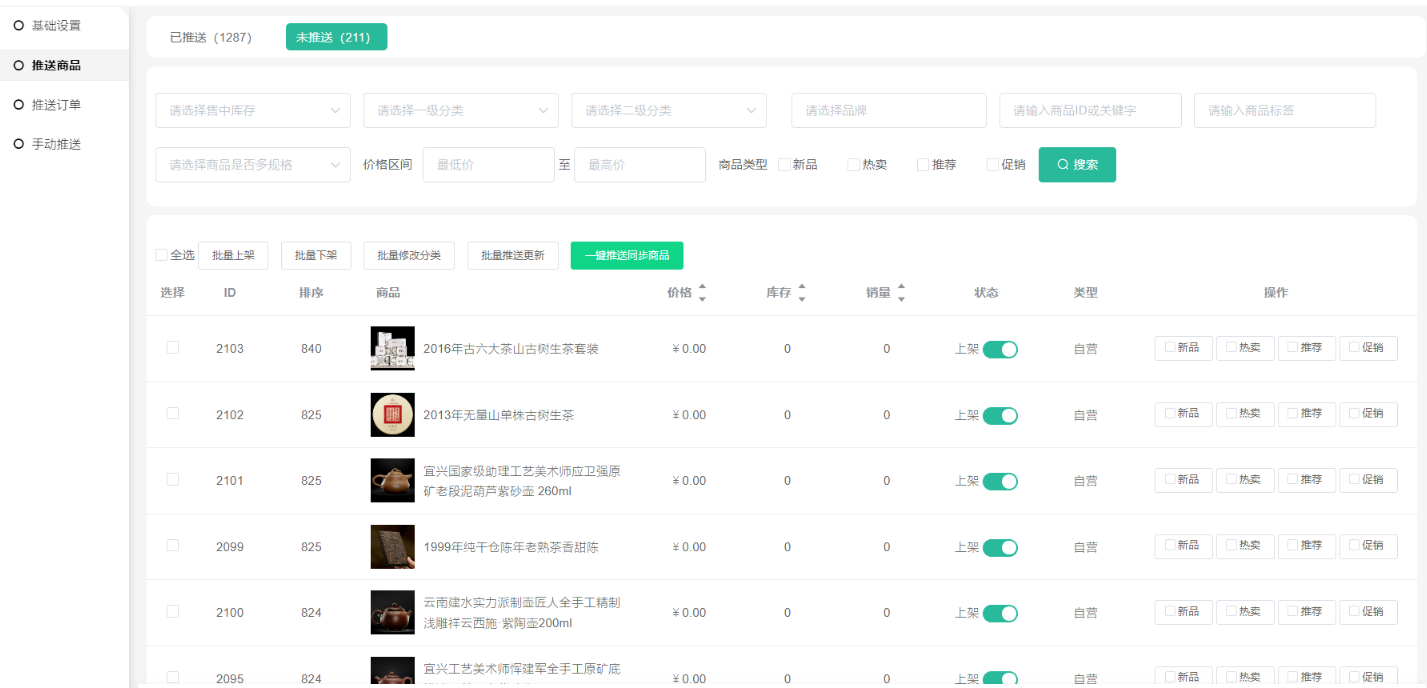Screen dimensions: 1427x688
Task: Click the circle icon beside 手动推送
Action: point(18,144)
